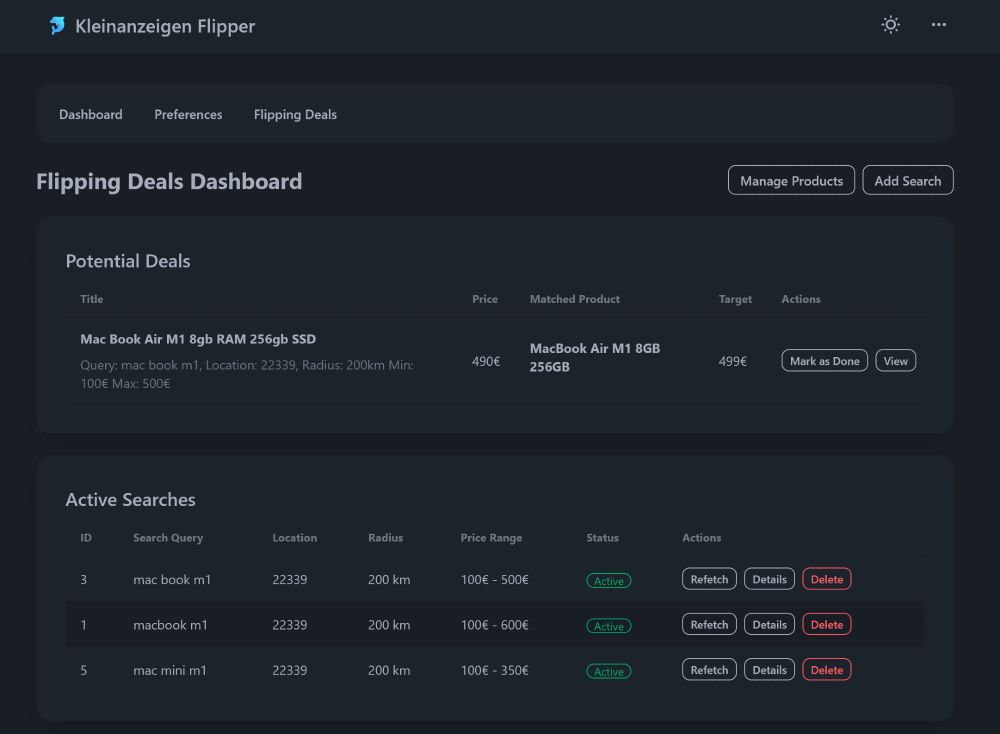The image size is (1000, 734).
Task: Click the Potential Deals heading
Action: point(128,261)
